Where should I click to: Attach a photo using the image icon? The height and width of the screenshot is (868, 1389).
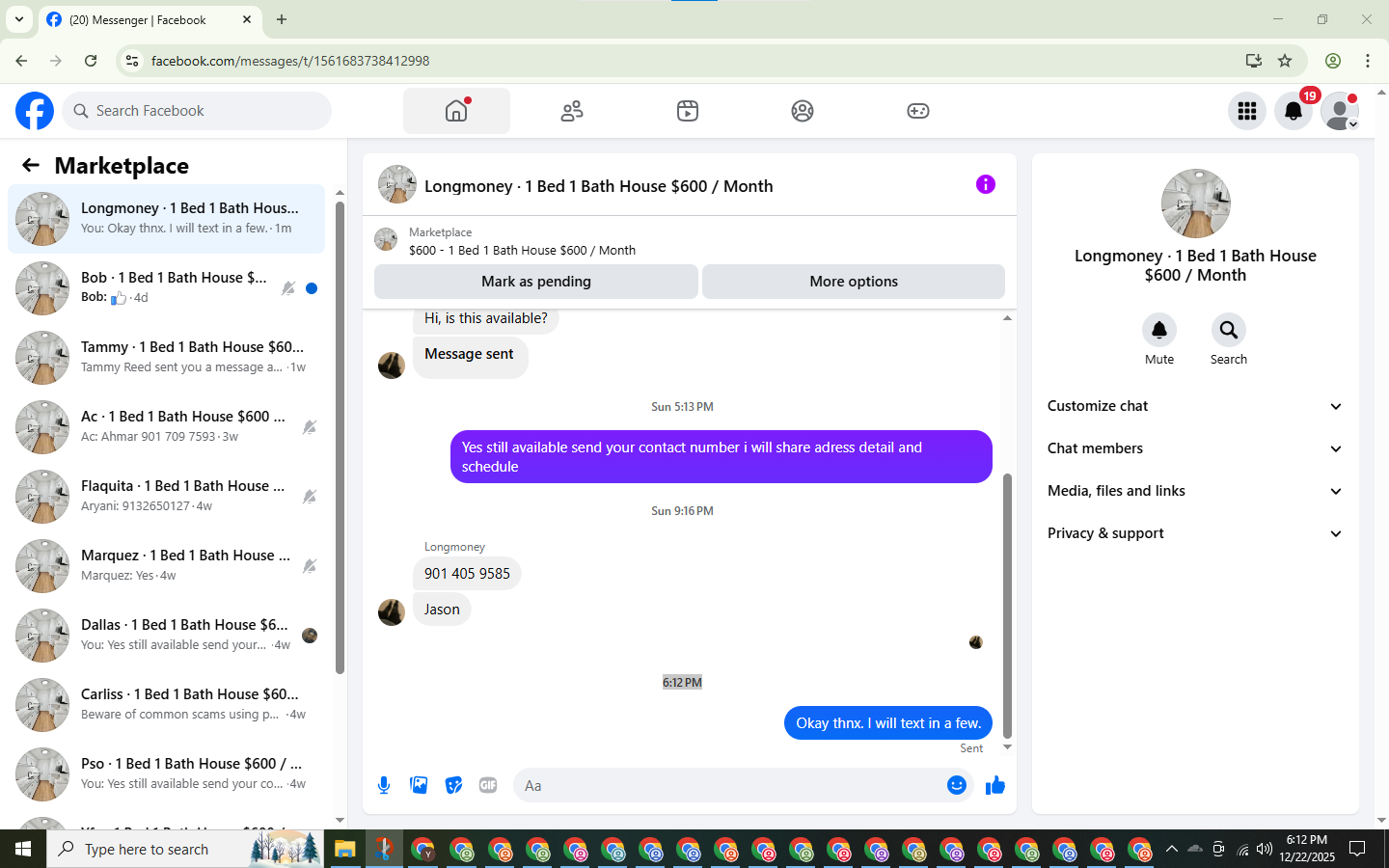tap(419, 785)
